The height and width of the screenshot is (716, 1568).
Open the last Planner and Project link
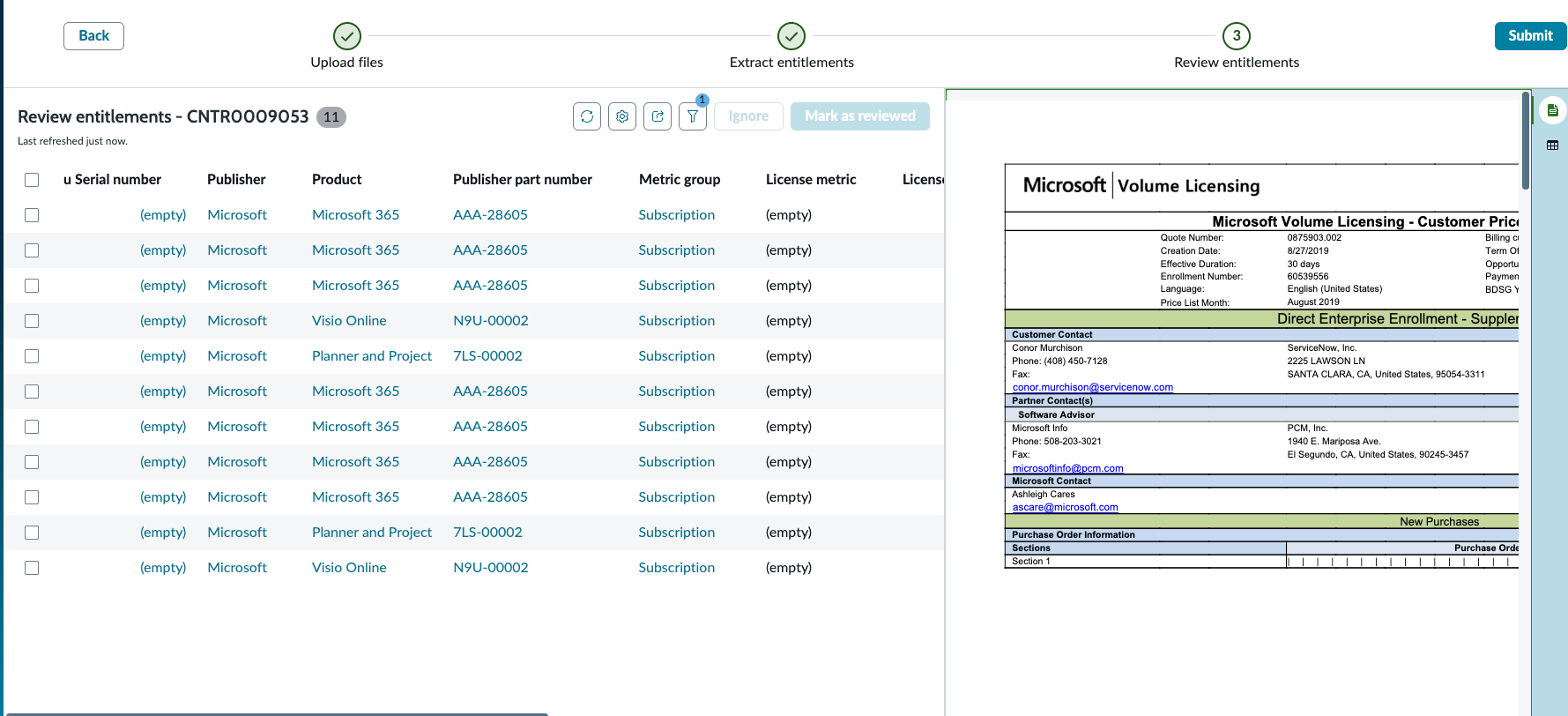coord(372,533)
